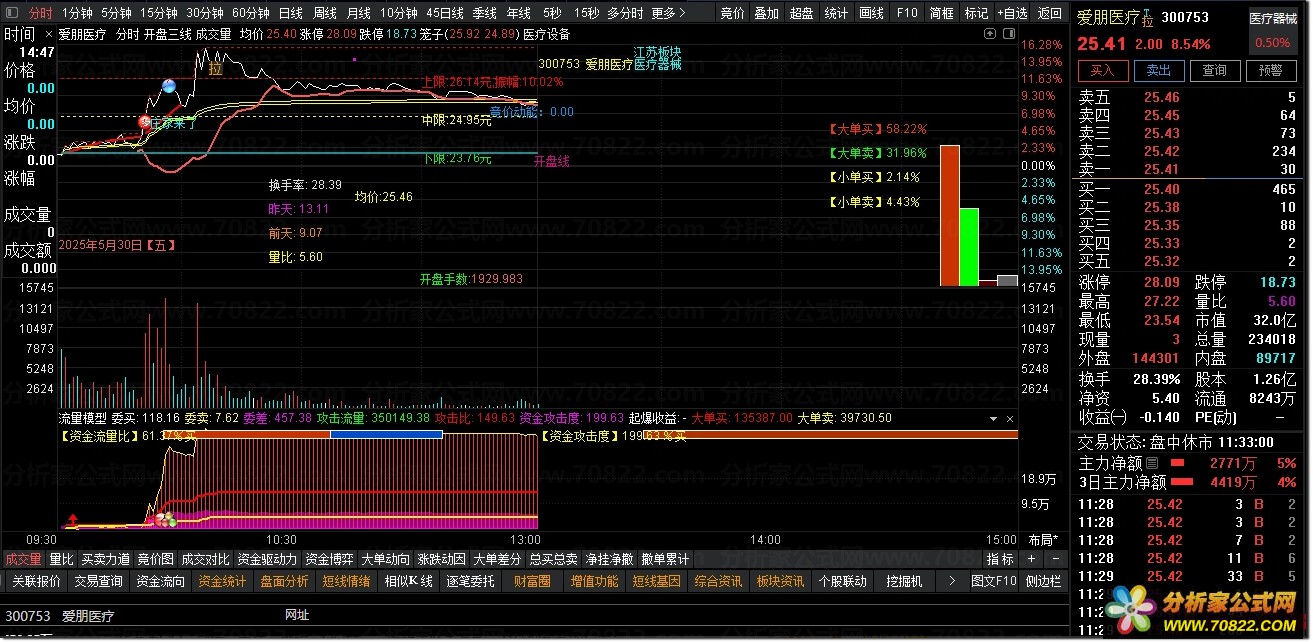The height and width of the screenshot is (642, 1313).
Task: Open the 财富圈 bottom tab
Action: click(532, 581)
